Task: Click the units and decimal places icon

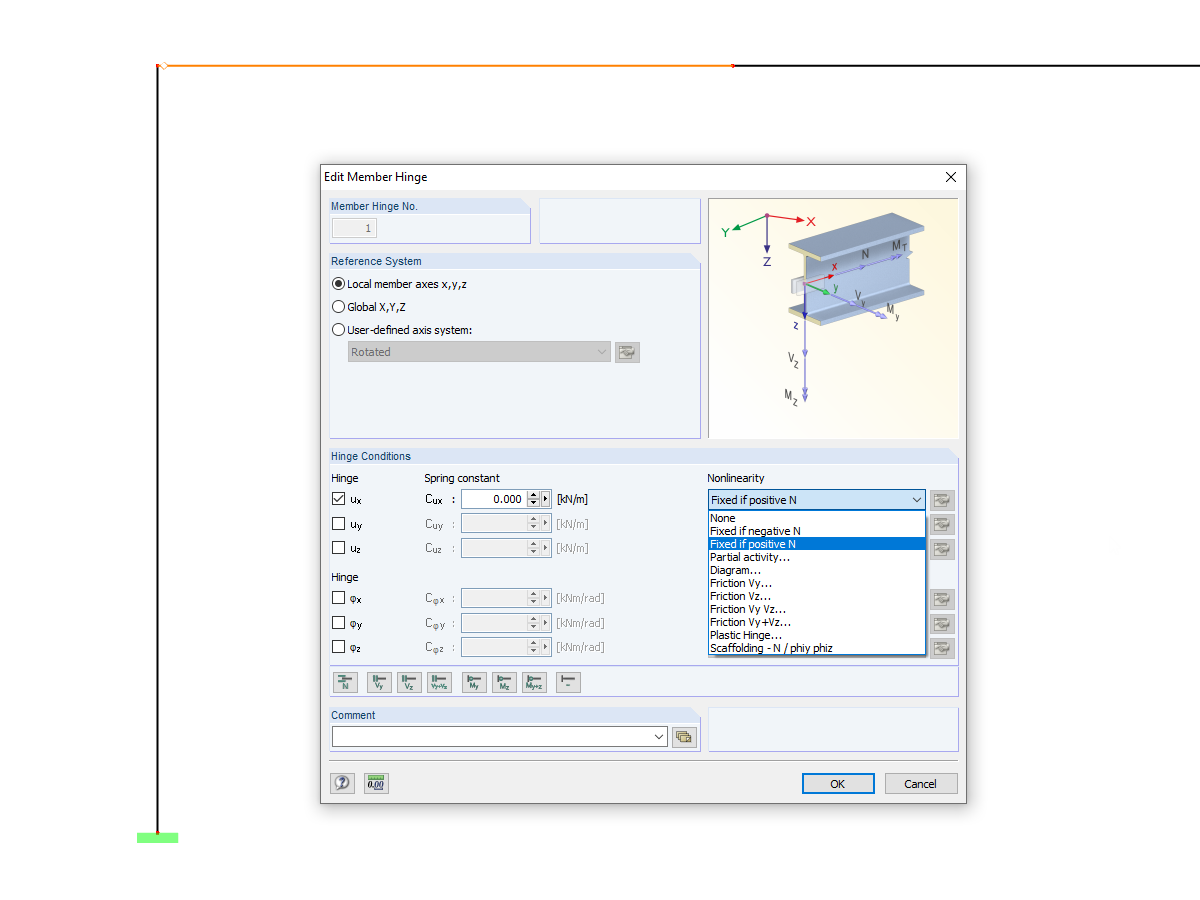Action: click(376, 783)
